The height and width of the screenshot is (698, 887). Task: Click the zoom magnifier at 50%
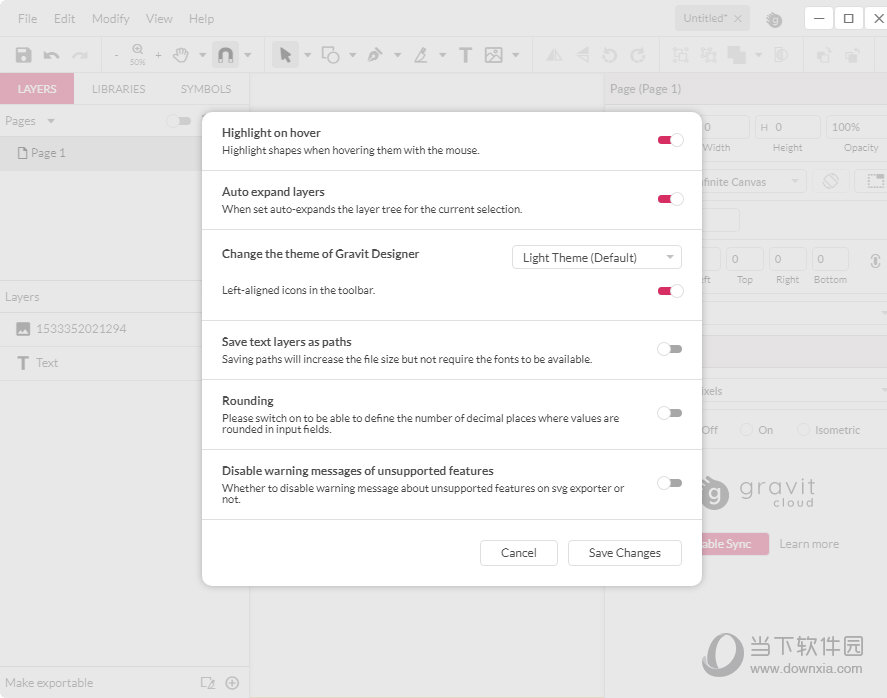click(137, 54)
